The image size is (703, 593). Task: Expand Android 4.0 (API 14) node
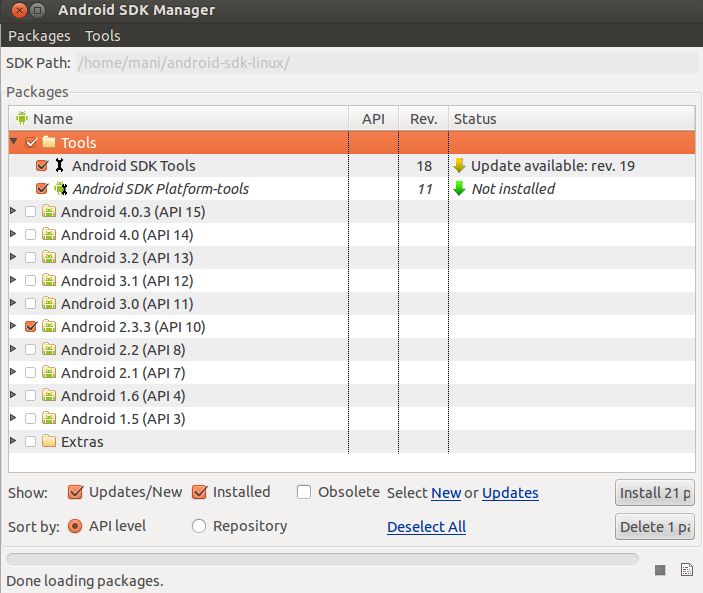[x=13, y=234]
